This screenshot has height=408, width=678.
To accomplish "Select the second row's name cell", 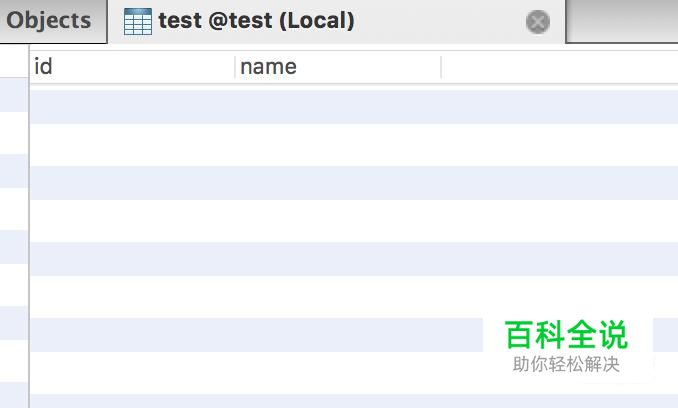I will coord(338,144).
